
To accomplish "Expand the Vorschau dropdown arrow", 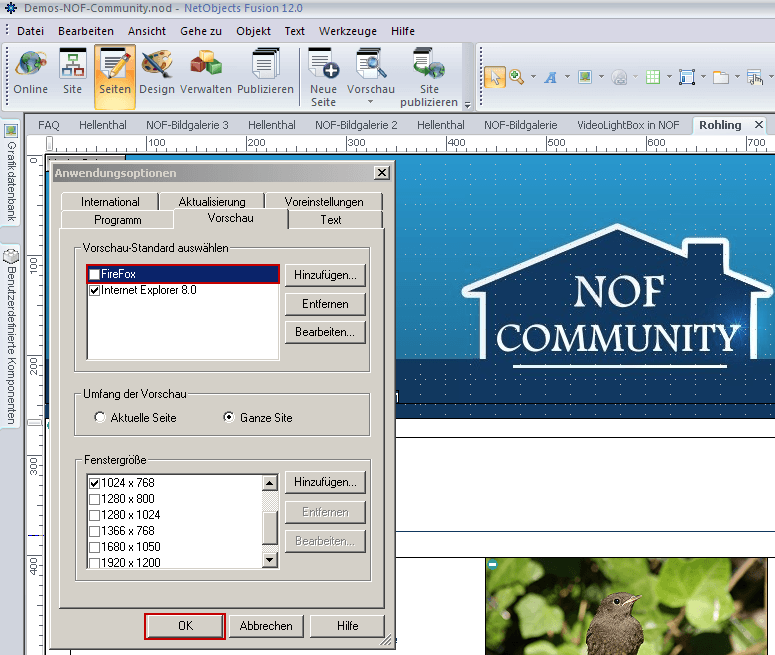I will (x=370, y=102).
